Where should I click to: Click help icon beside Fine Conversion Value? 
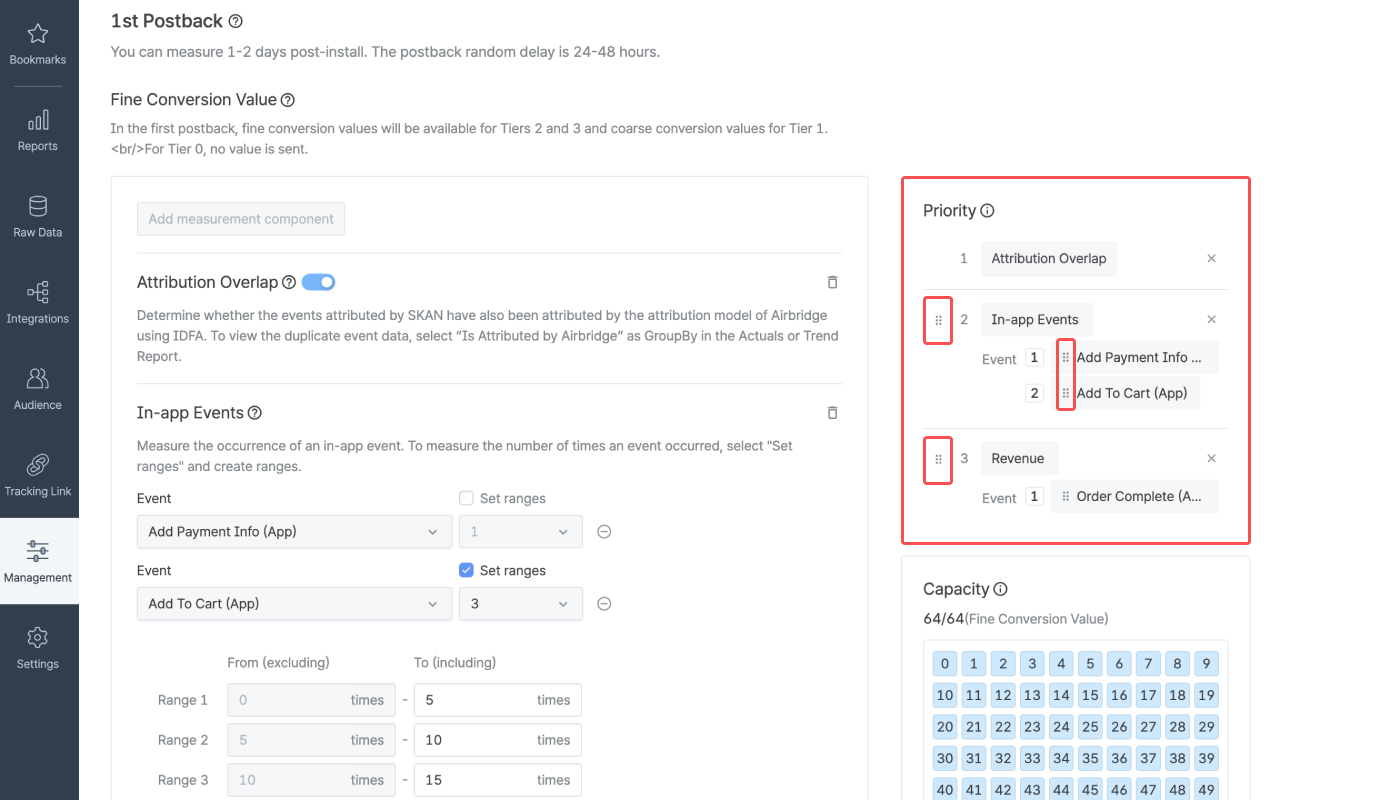[288, 100]
